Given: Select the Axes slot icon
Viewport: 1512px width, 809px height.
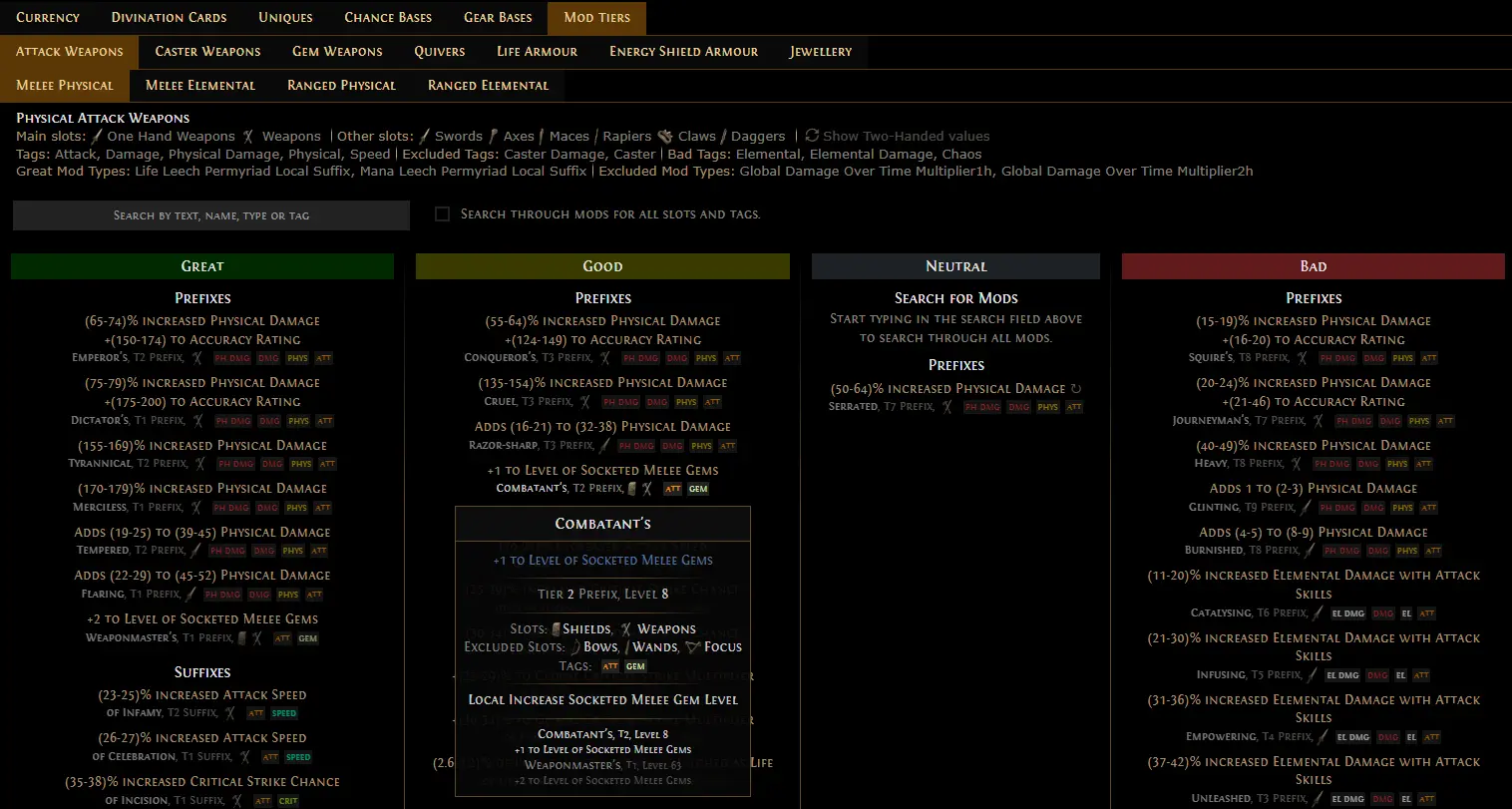Looking at the screenshot, I should click(x=494, y=137).
